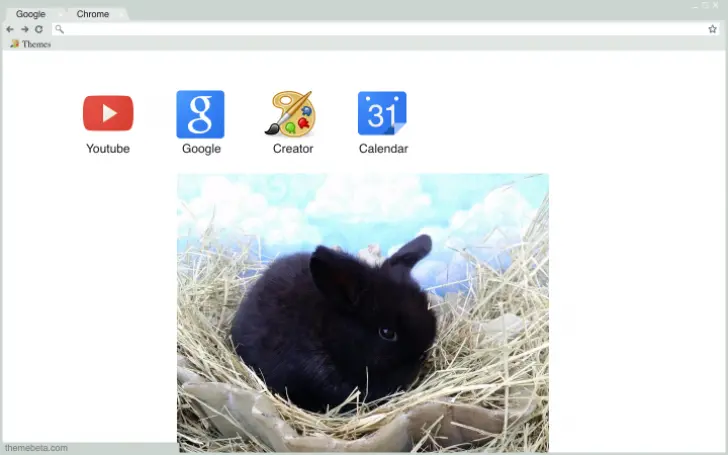Switch to the Chrome tab

[x=93, y=14]
